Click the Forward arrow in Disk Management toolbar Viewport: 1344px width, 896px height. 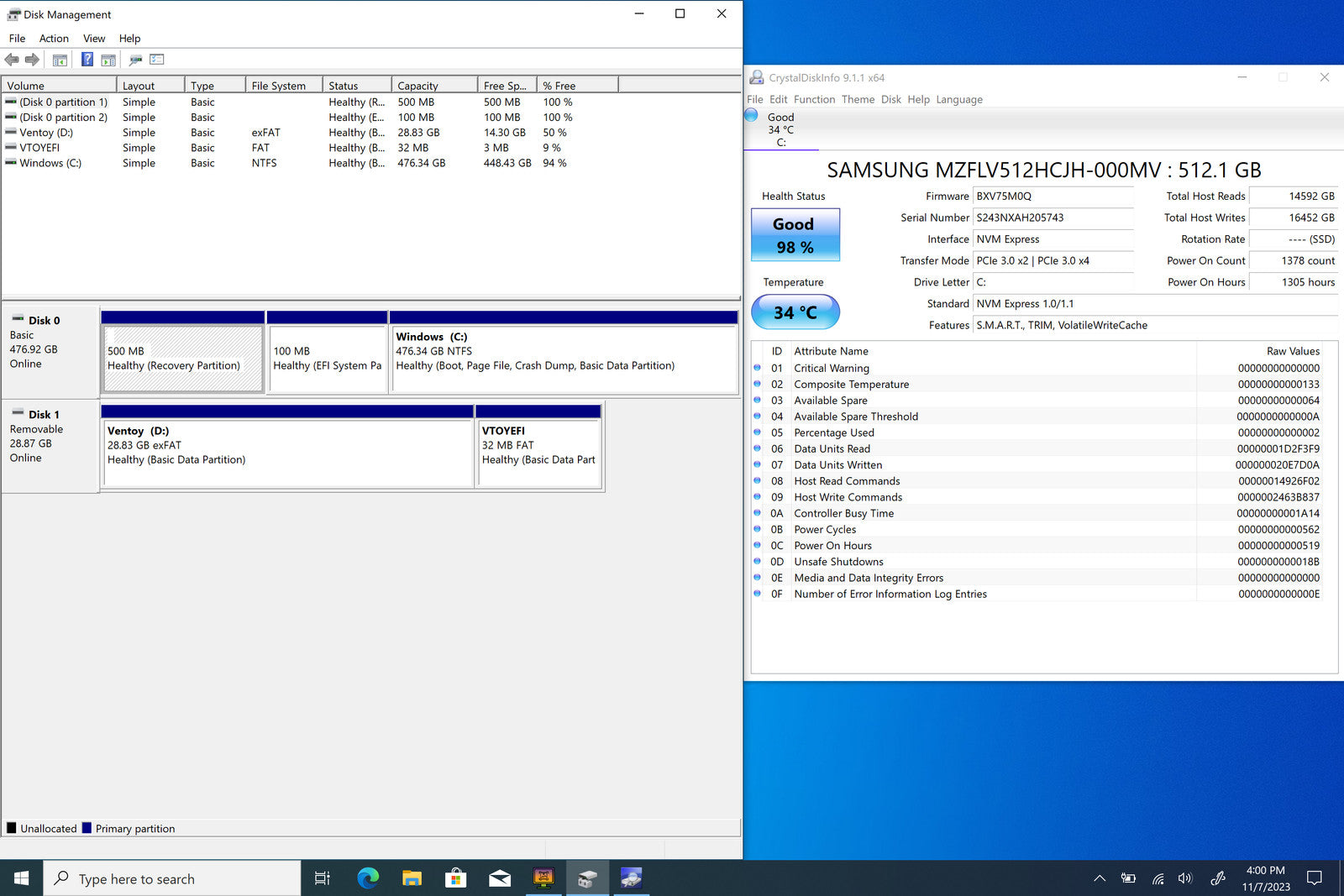(32, 60)
